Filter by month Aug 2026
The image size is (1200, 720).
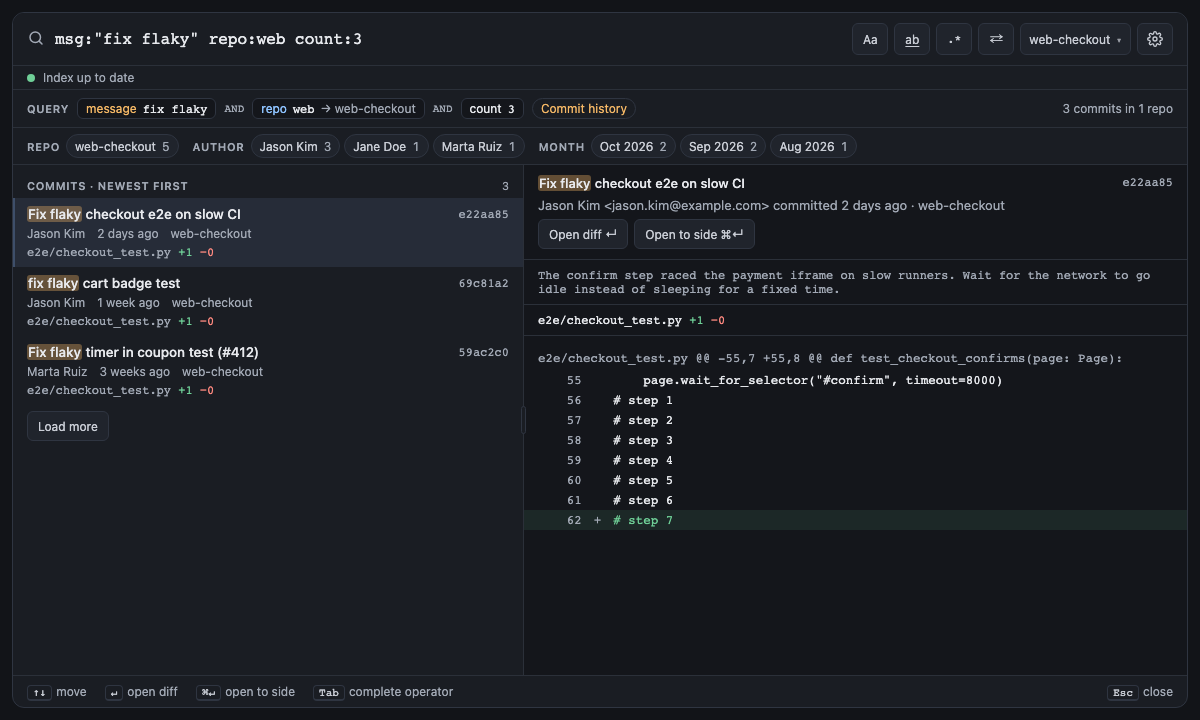(813, 147)
